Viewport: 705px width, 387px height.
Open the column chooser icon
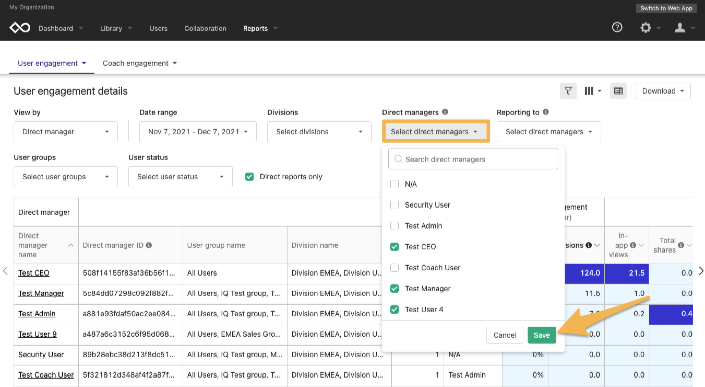pos(593,91)
